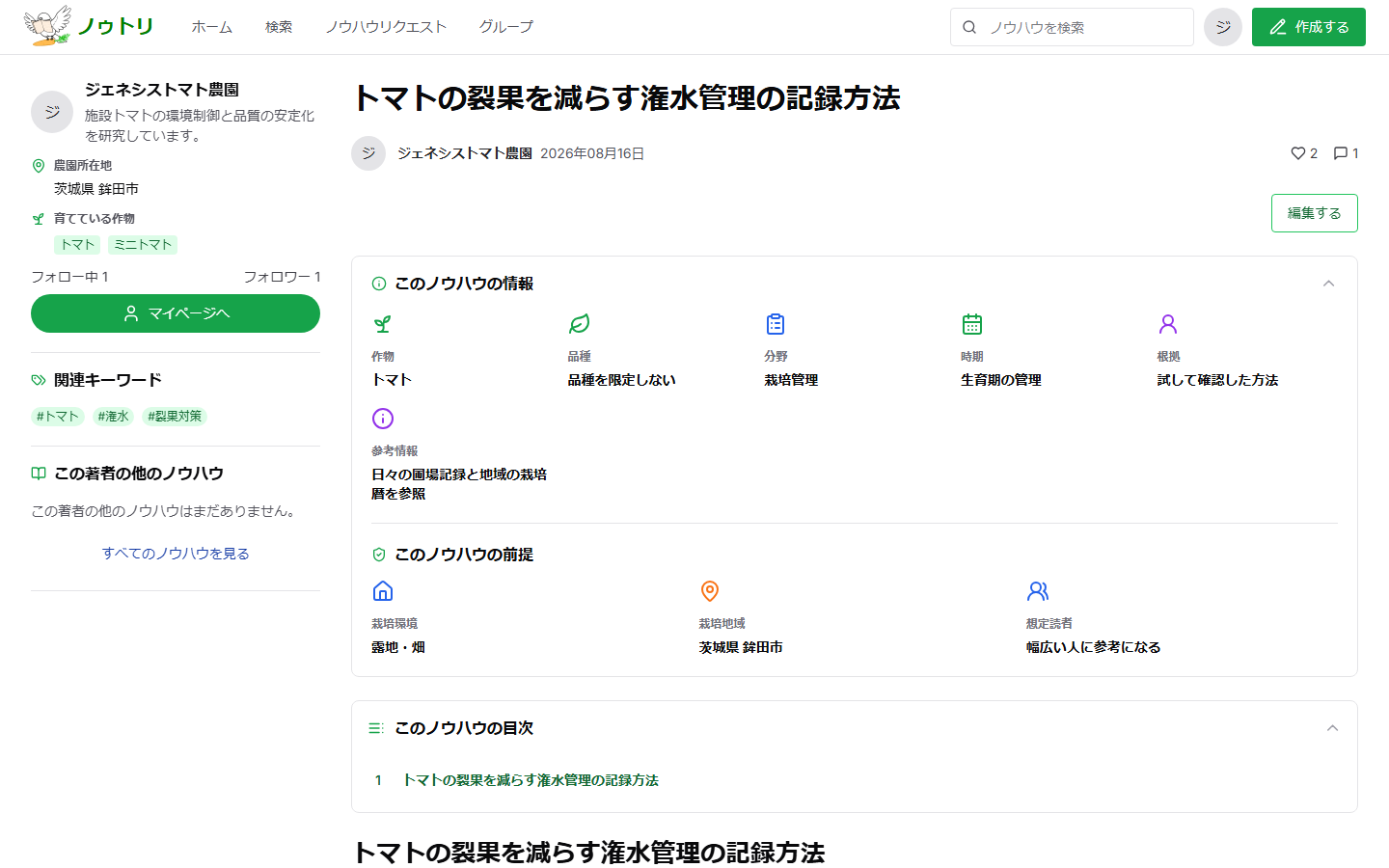
Task: Open author name ジェネシストマト農園 beside date
Action: (465, 153)
